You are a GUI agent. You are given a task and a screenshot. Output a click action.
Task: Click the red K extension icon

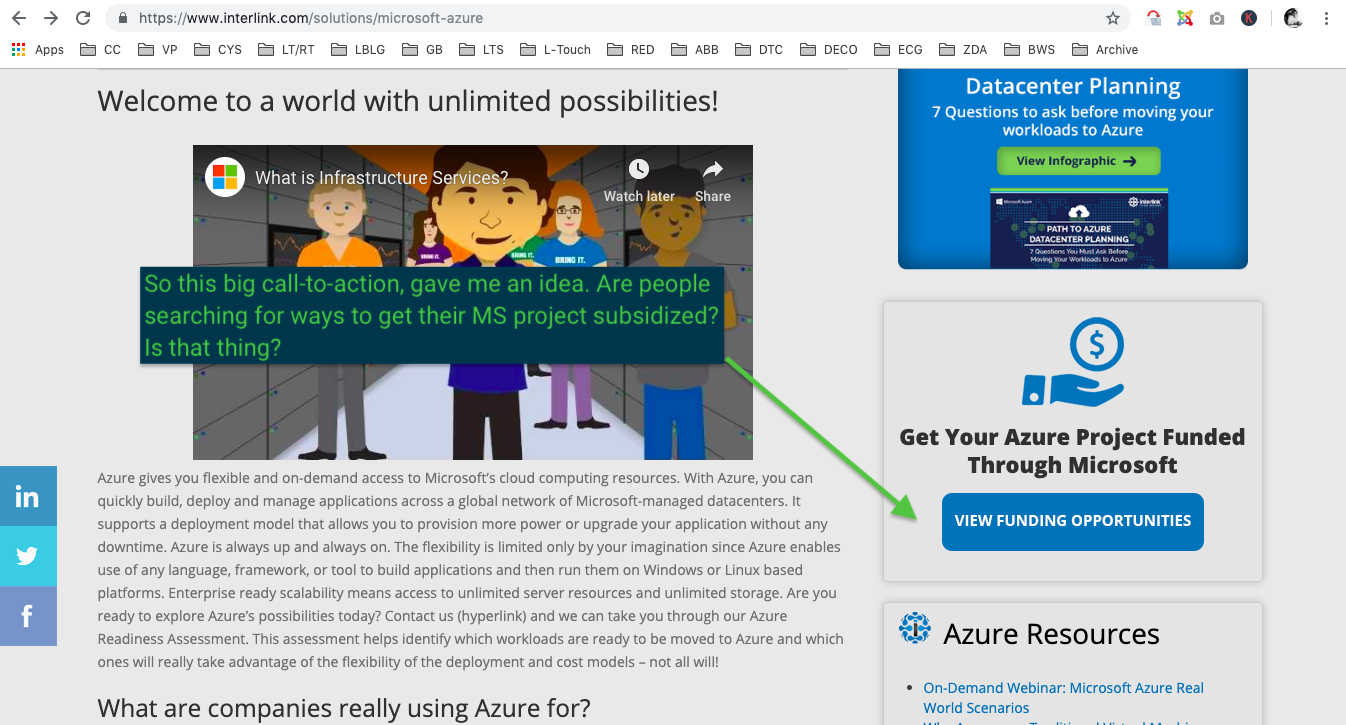(1248, 18)
